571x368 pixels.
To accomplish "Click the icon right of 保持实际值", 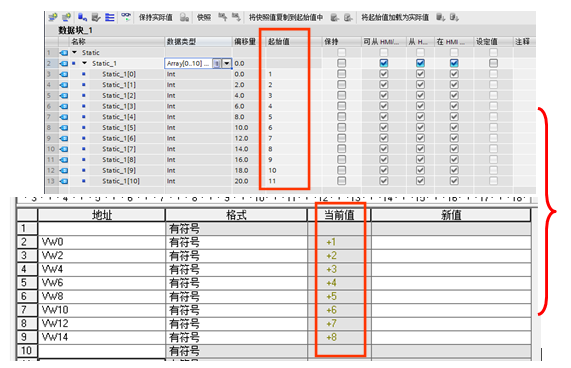I will coord(185,17).
